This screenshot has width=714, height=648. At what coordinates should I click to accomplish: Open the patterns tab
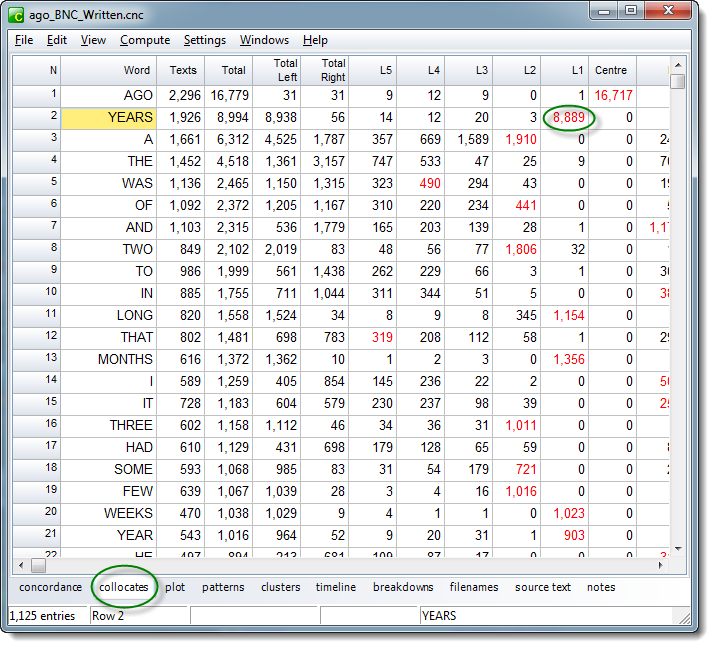coord(223,587)
